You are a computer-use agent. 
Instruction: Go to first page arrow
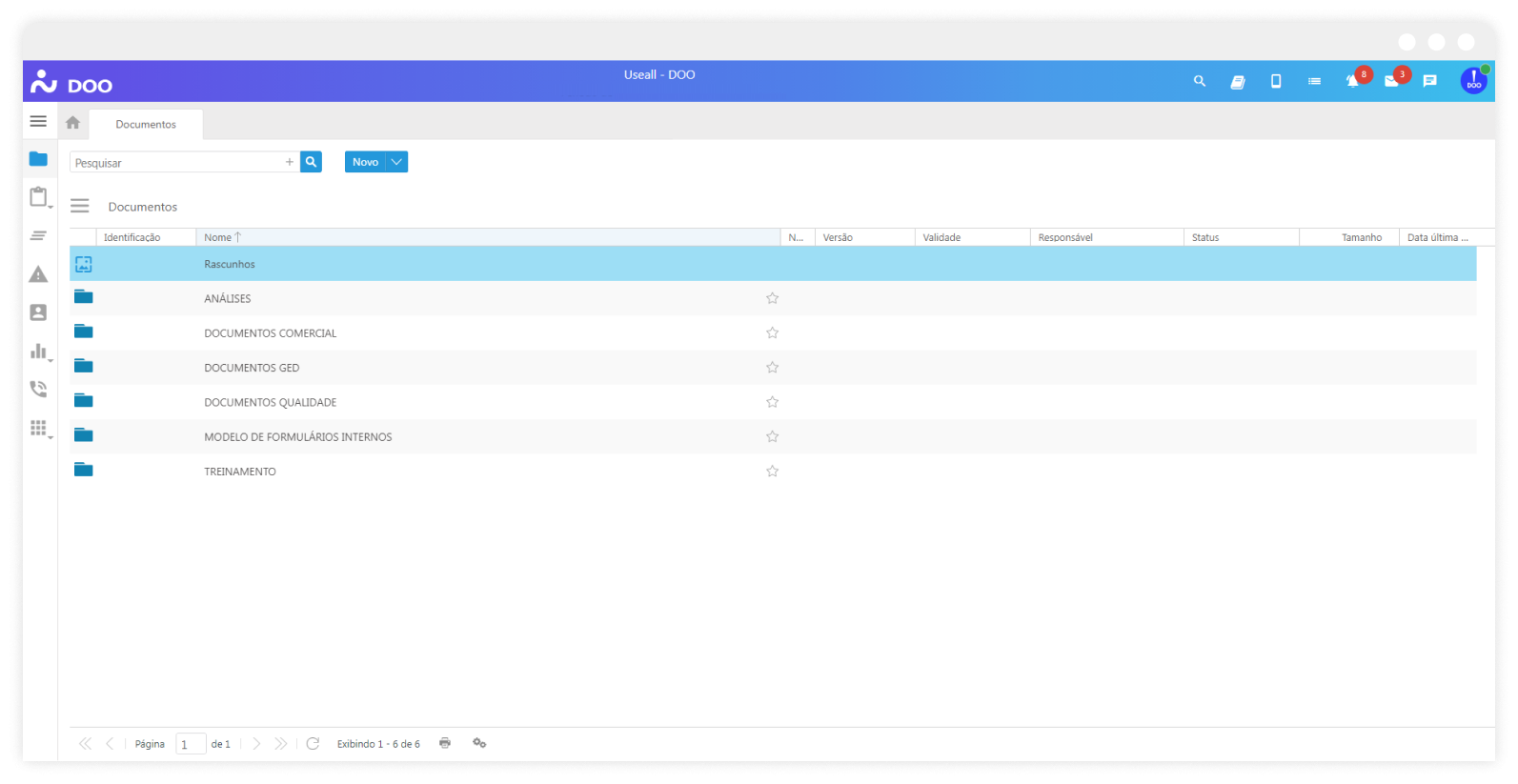[85, 743]
